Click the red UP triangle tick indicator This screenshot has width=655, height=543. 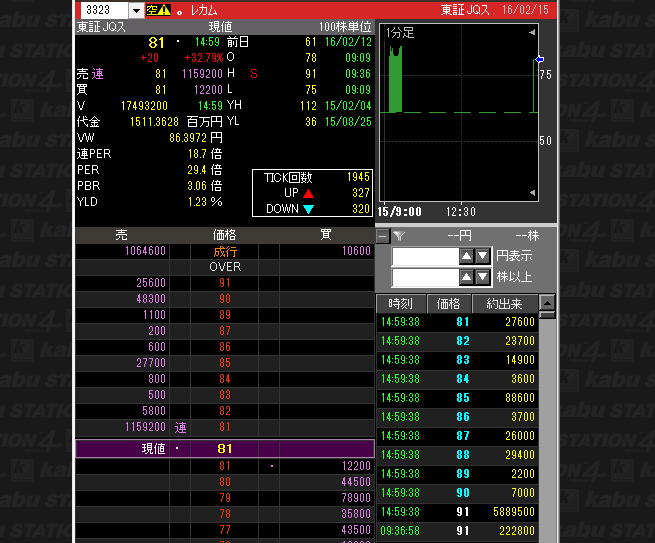tap(308, 193)
